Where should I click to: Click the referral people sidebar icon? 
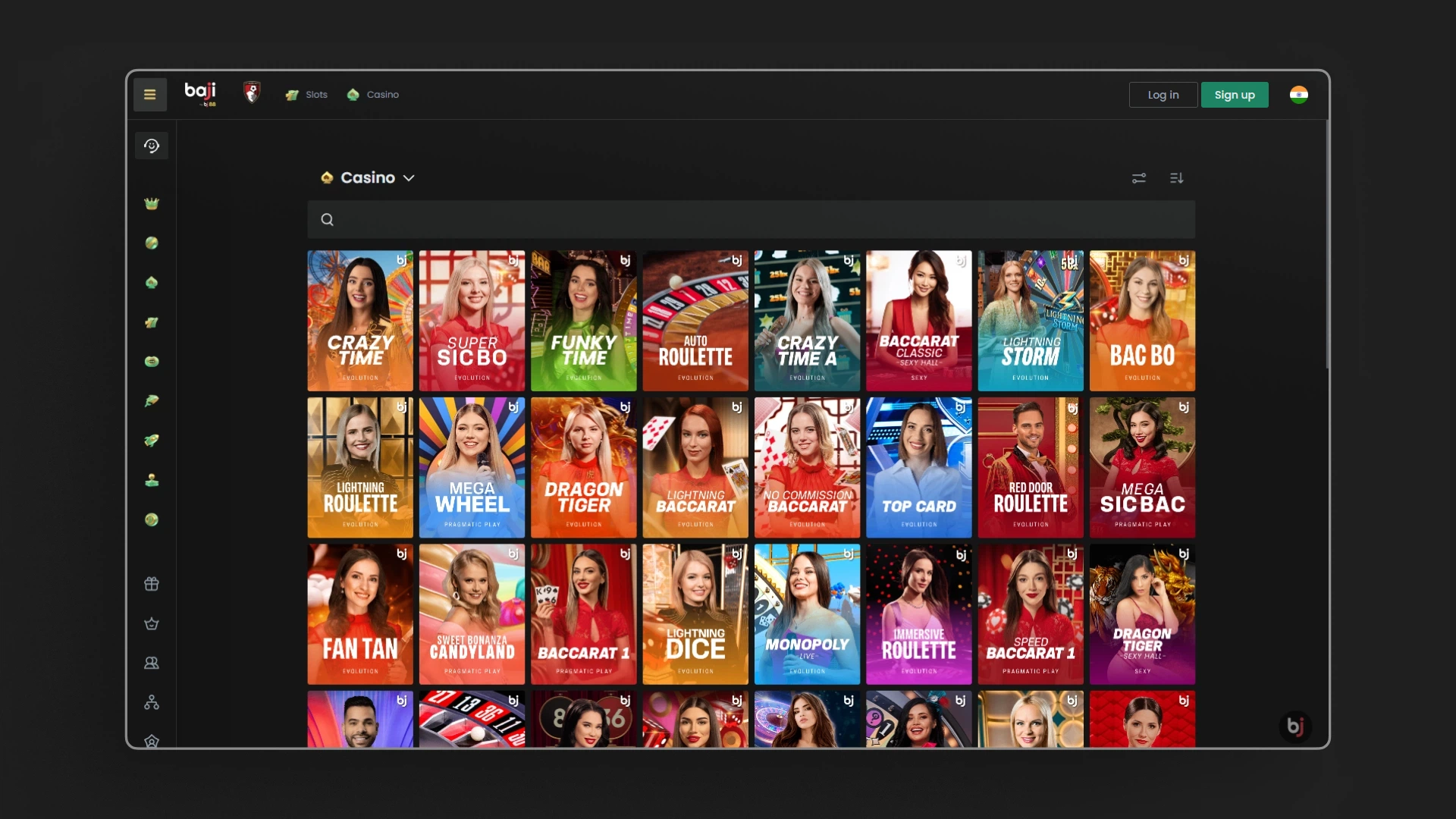coord(152,663)
